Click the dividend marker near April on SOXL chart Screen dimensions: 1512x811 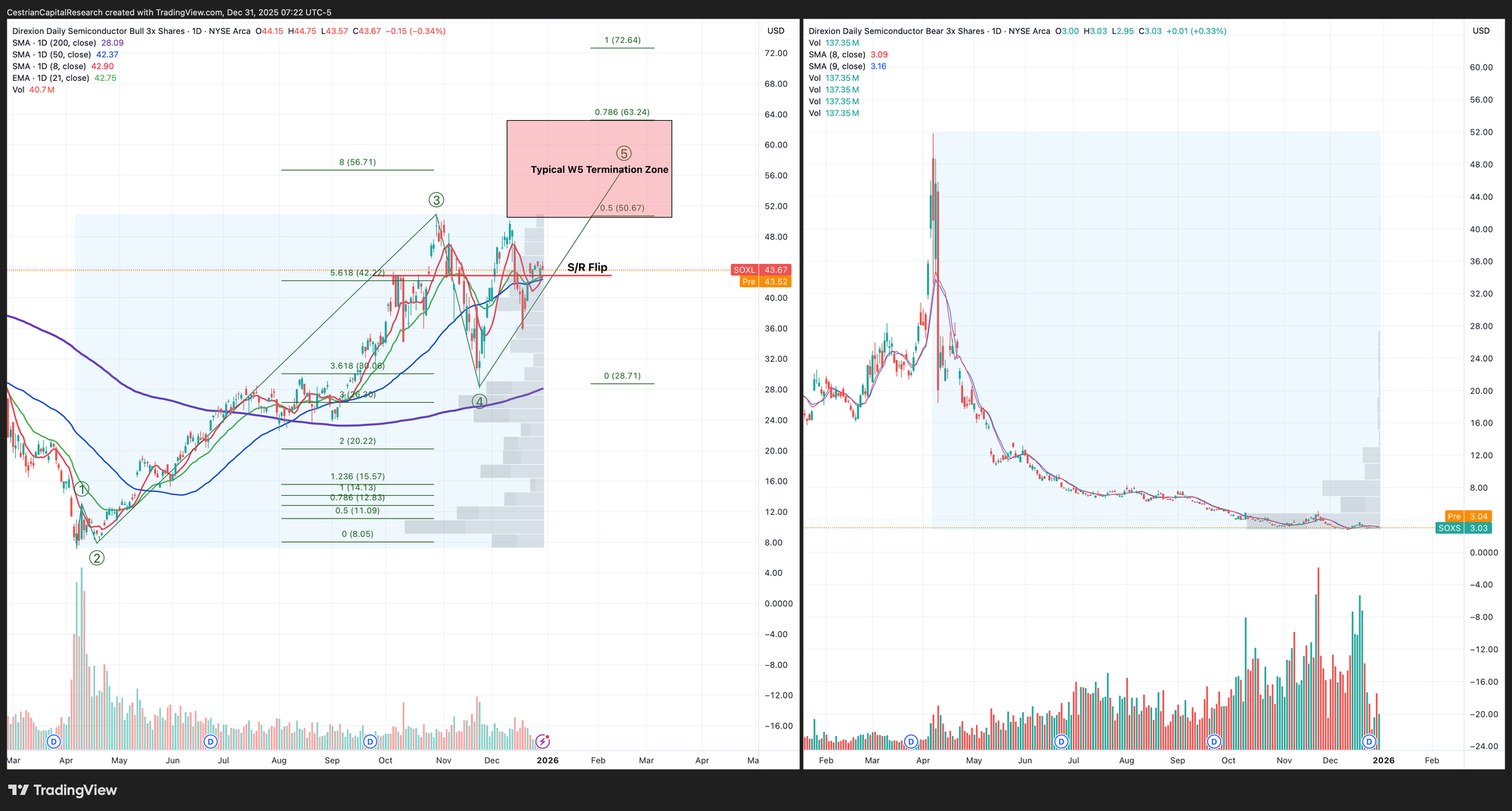click(x=54, y=741)
